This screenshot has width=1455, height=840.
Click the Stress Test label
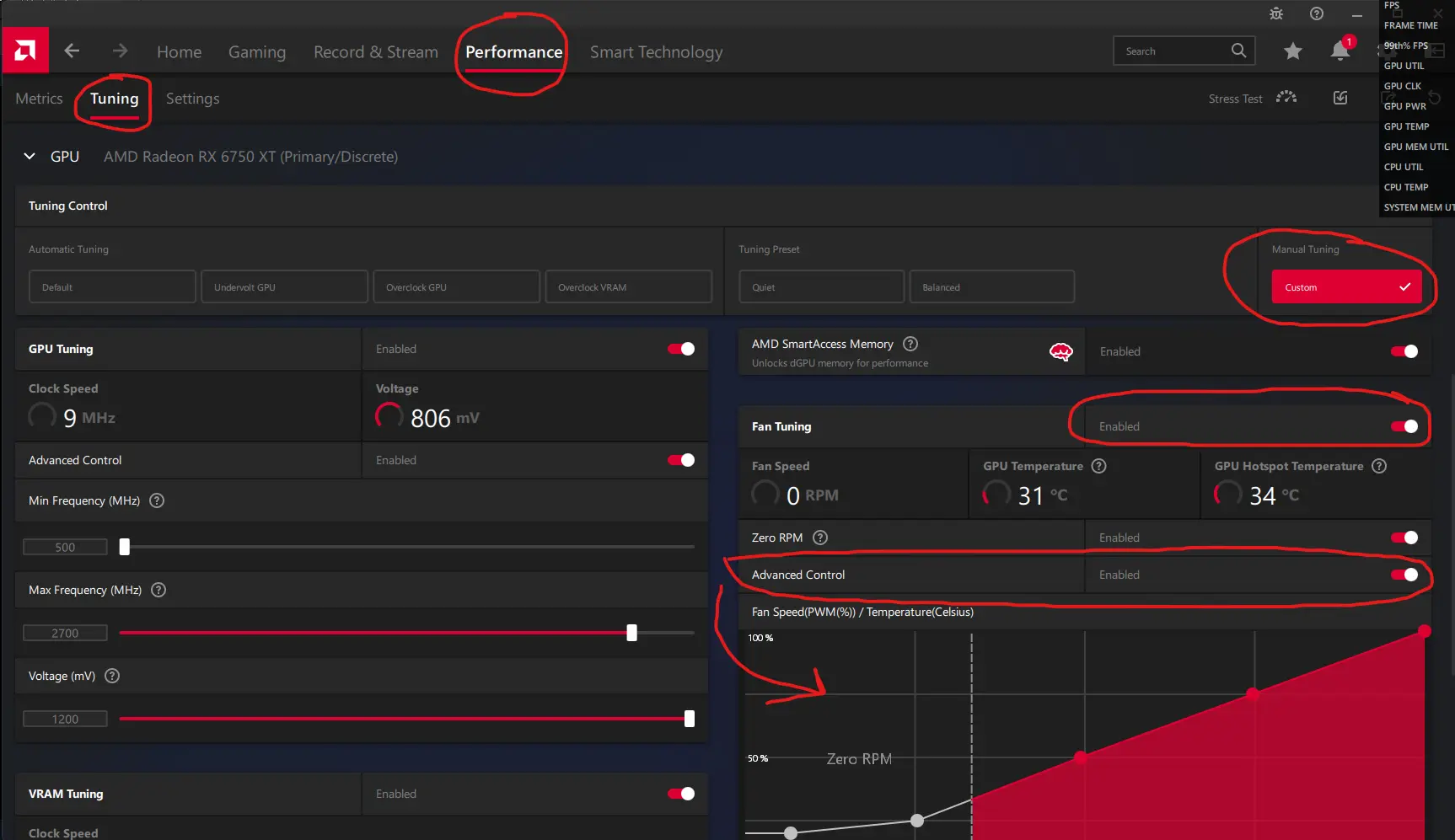point(1235,99)
